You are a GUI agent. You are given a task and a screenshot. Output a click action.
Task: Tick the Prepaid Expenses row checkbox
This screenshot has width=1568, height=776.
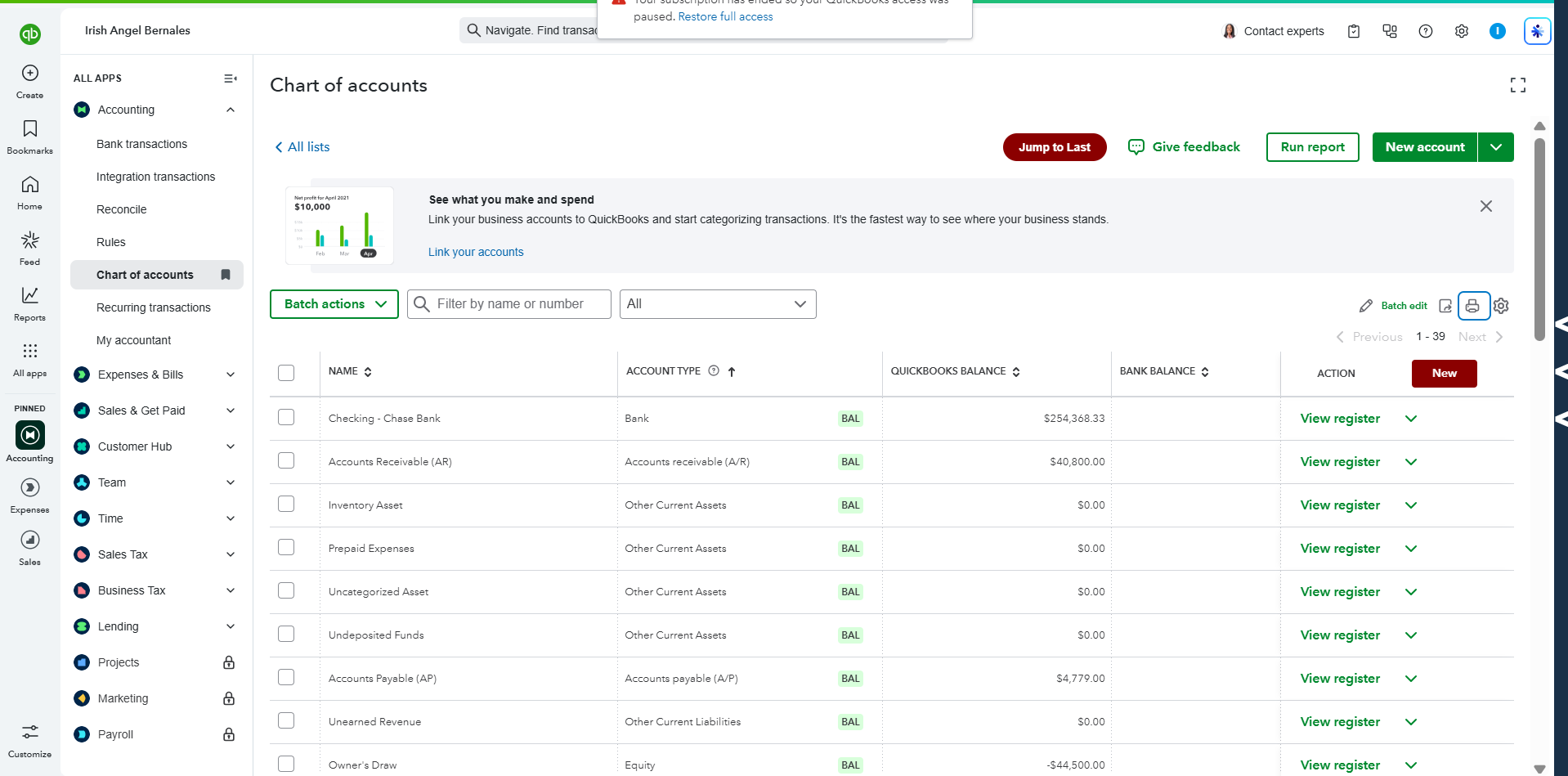tap(286, 547)
